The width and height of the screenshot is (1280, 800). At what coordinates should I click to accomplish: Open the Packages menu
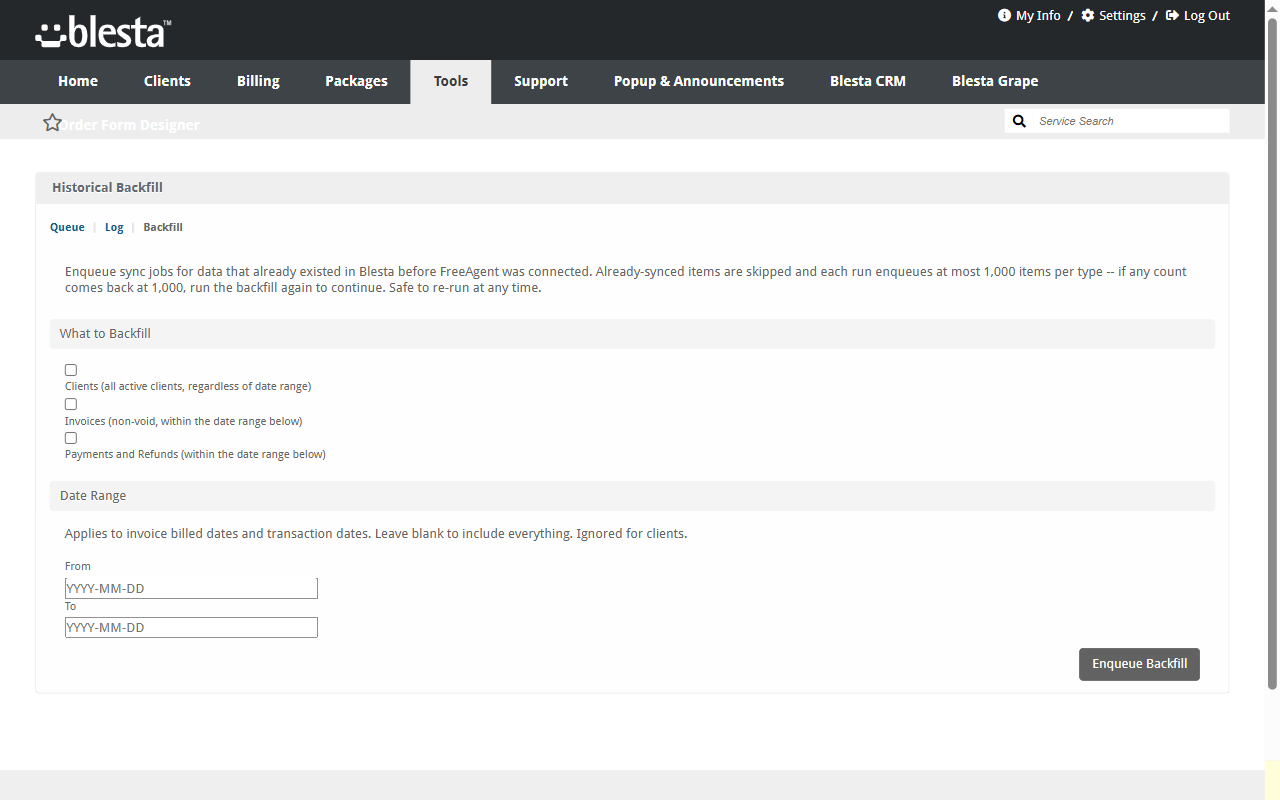[356, 81]
